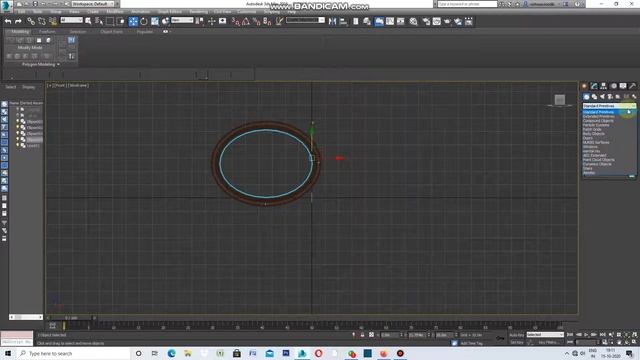The height and width of the screenshot is (360, 640).
Task: Open Edit Named Selection Sets
Action: (x=279, y=21)
